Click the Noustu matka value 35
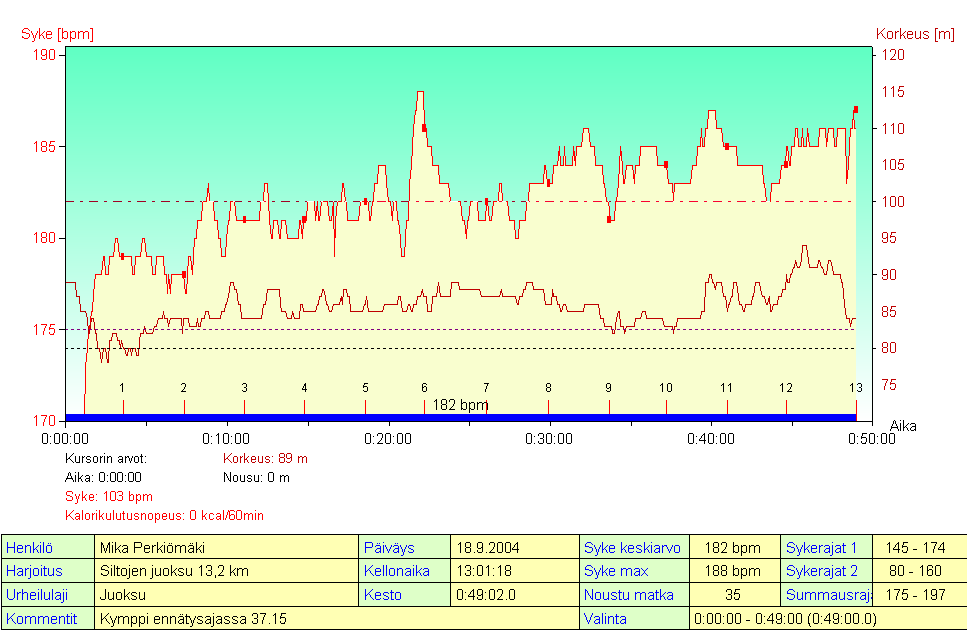This screenshot has height=634, width=967. (x=733, y=595)
